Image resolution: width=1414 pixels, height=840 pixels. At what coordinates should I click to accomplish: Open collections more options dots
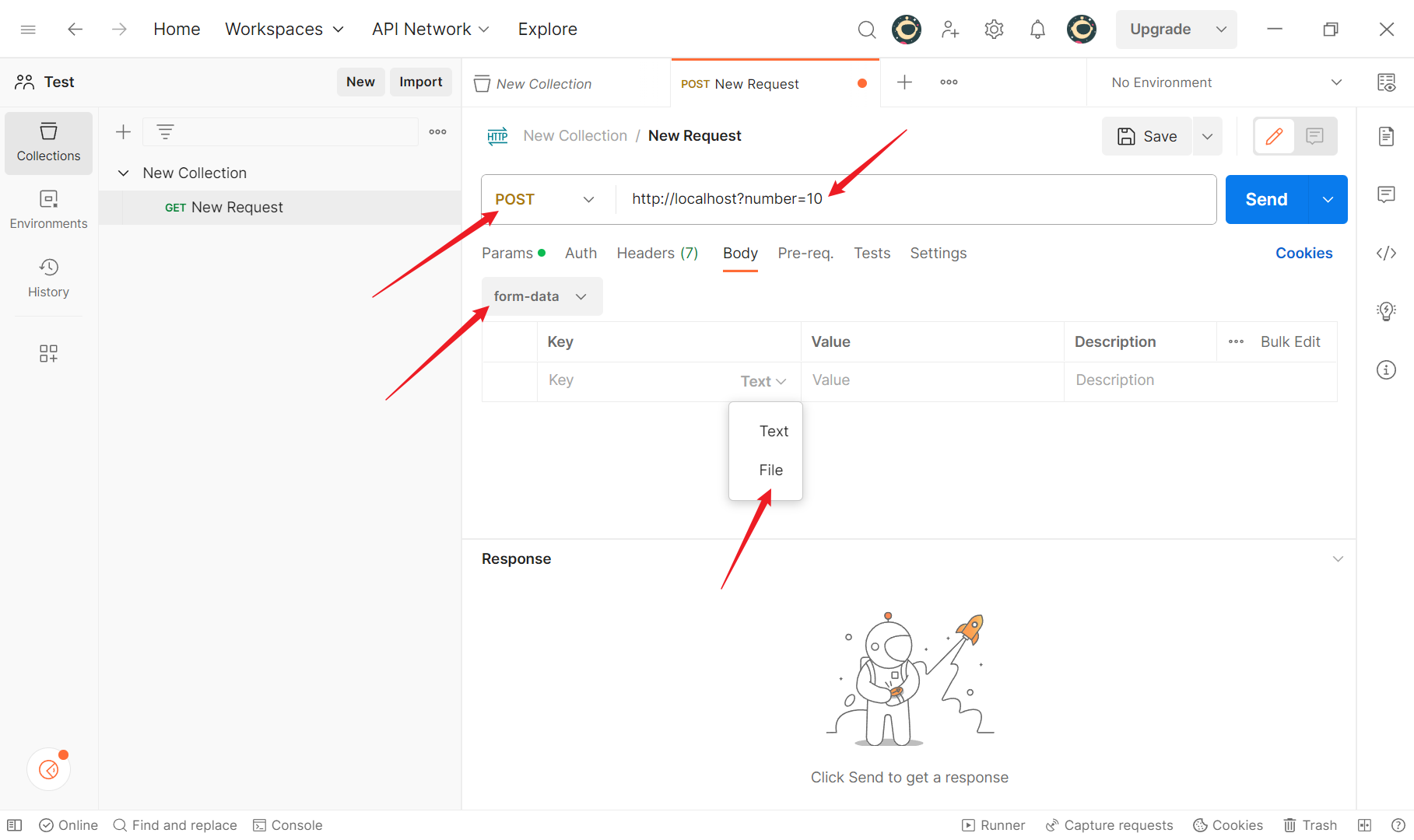click(438, 132)
